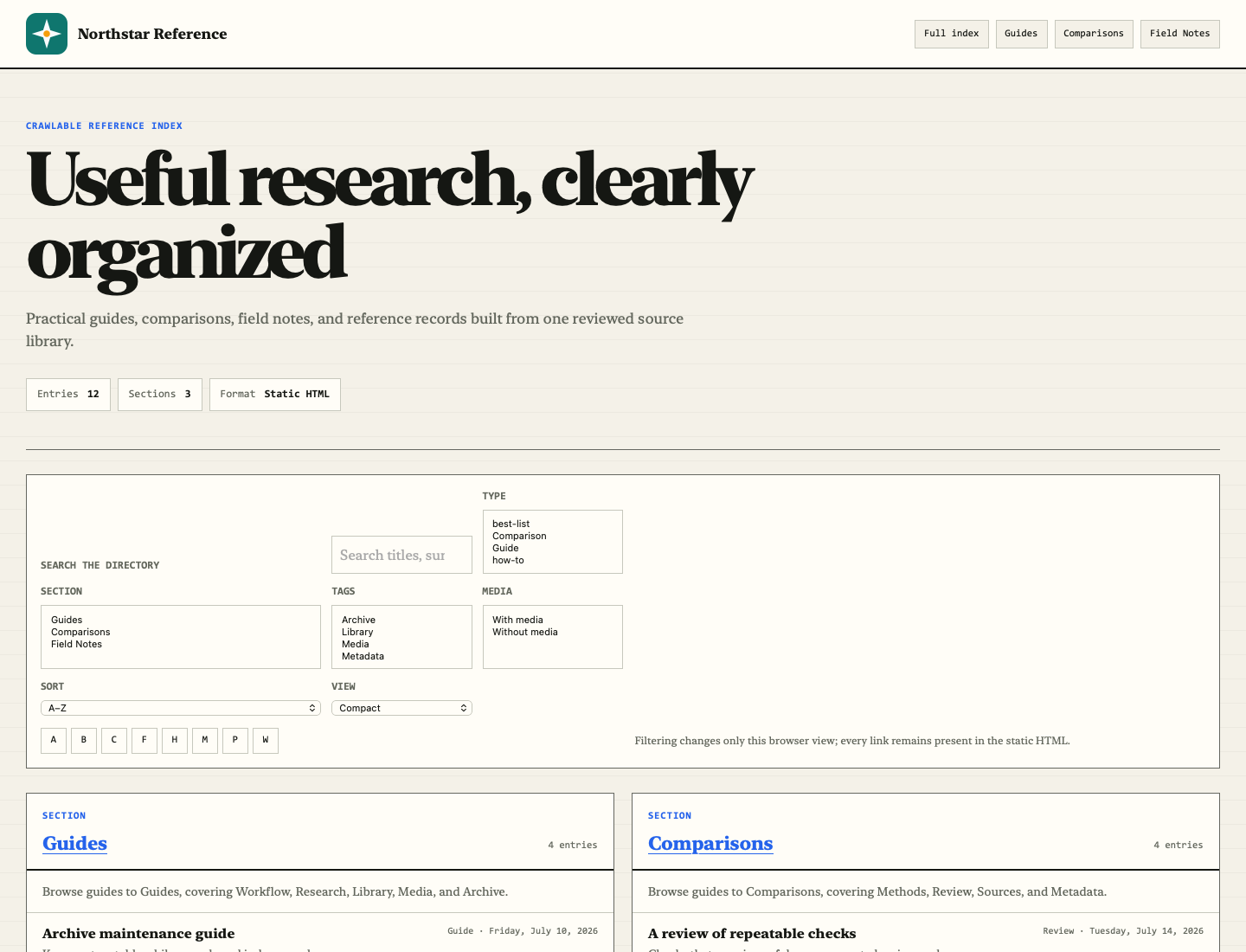Filter entries by letter M
This screenshot has width=1246, height=952.
tap(205, 740)
